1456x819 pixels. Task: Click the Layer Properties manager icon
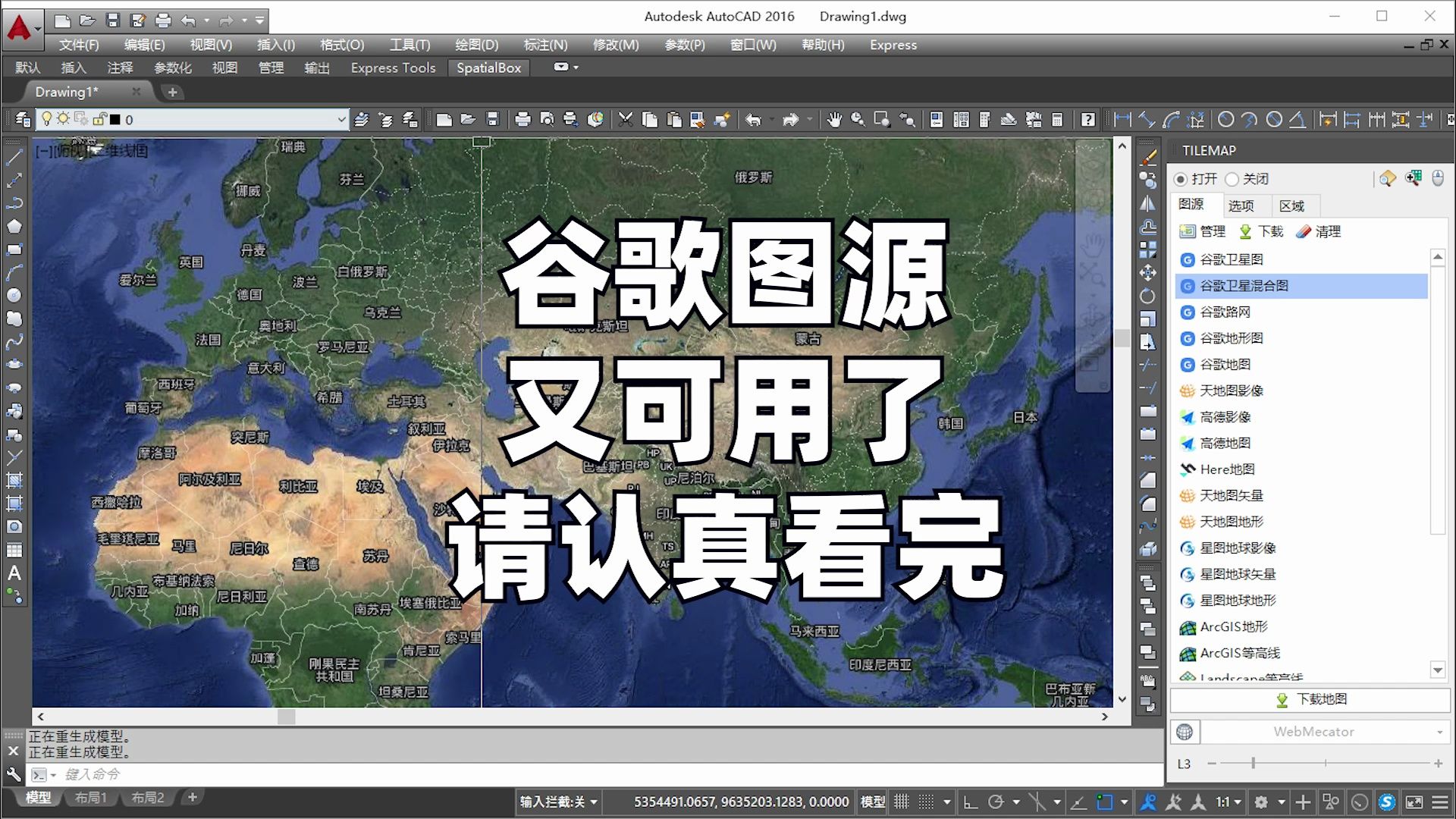click(x=24, y=119)
